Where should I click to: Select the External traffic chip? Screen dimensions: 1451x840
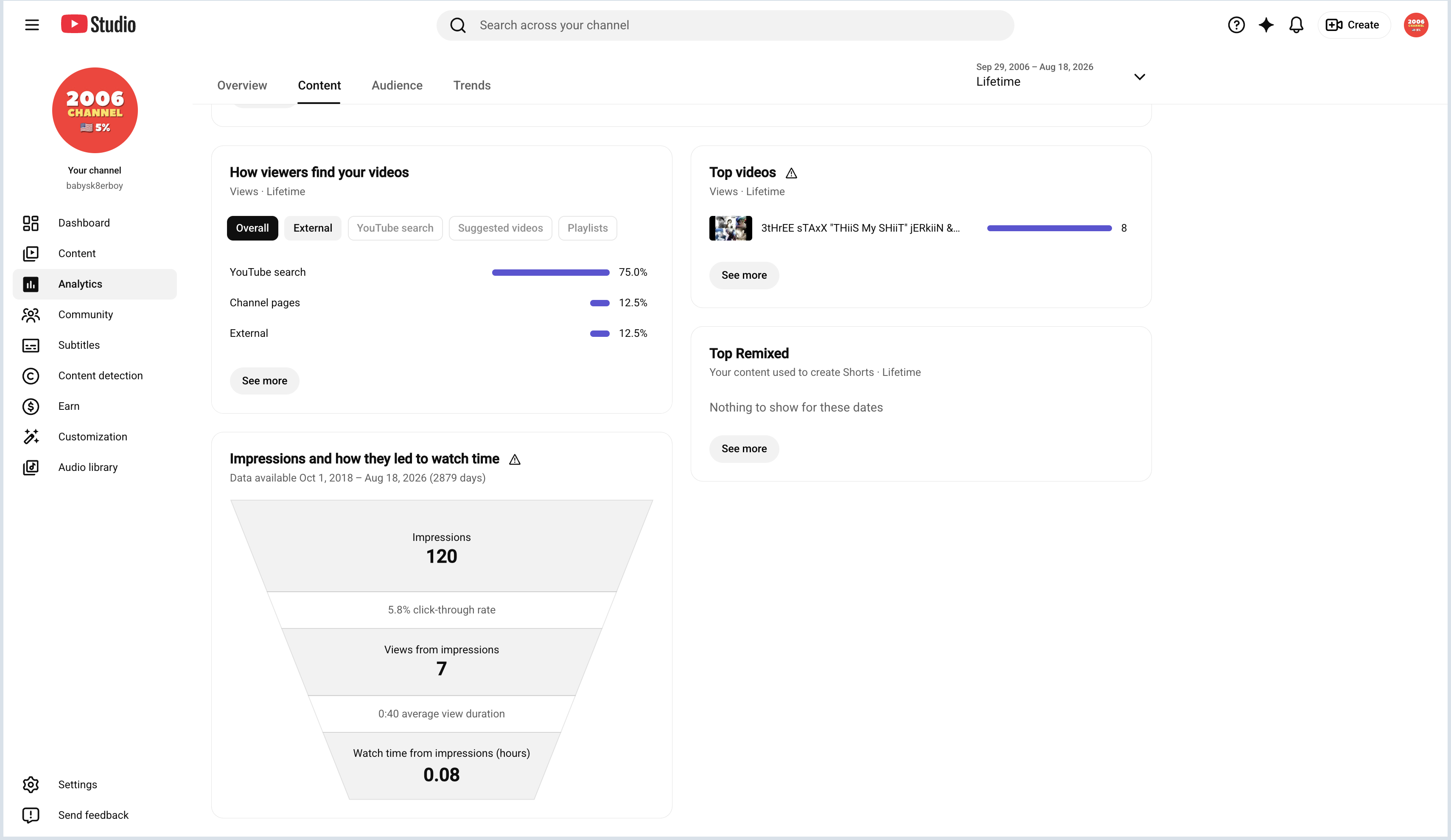[x=313, y=228]
